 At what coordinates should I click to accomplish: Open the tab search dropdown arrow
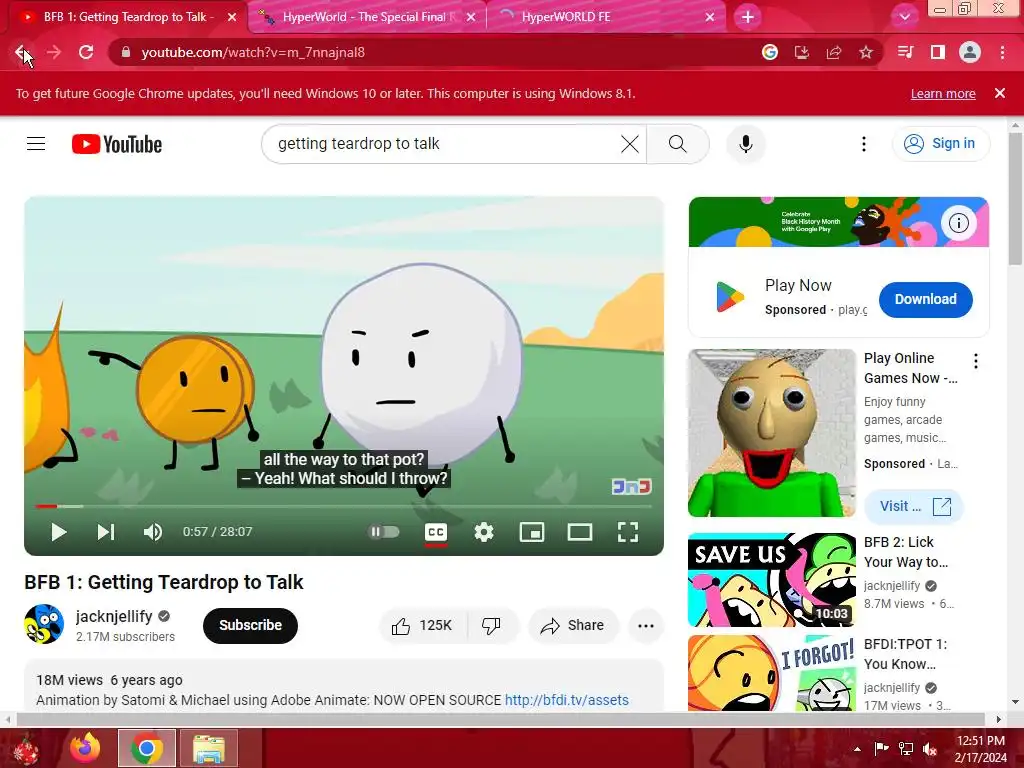point(904,17)
